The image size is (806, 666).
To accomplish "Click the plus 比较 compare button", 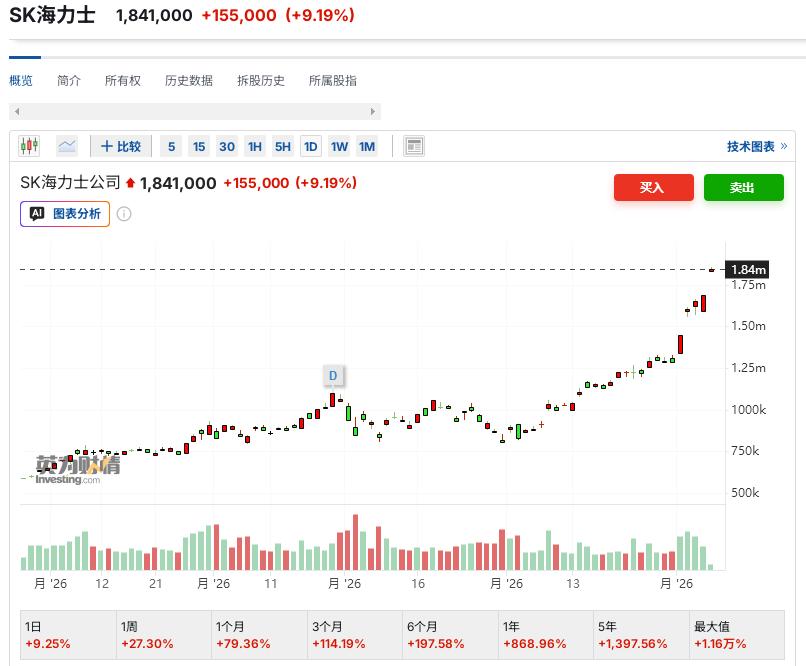I will pos(121,146).
